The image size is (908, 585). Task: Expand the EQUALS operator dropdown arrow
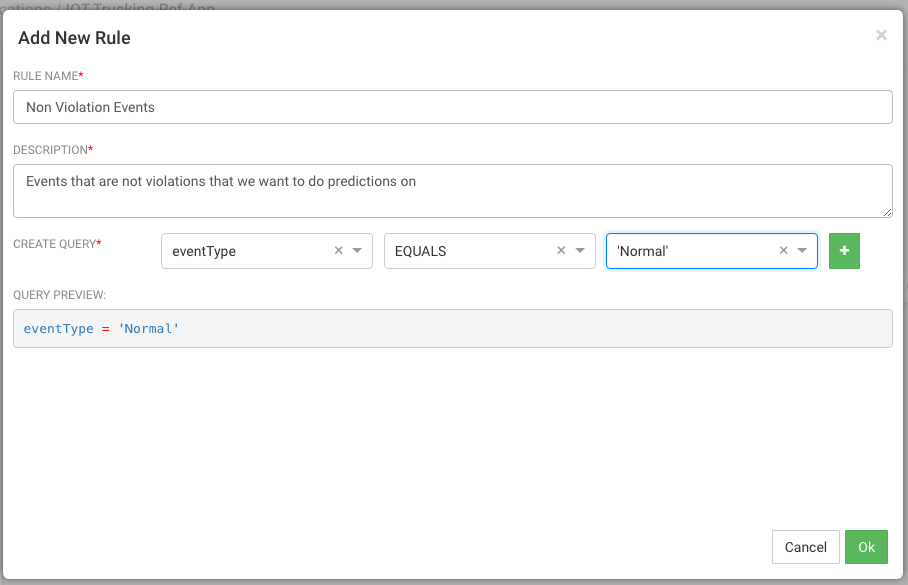pyautogui.click(x=580, y=251)
